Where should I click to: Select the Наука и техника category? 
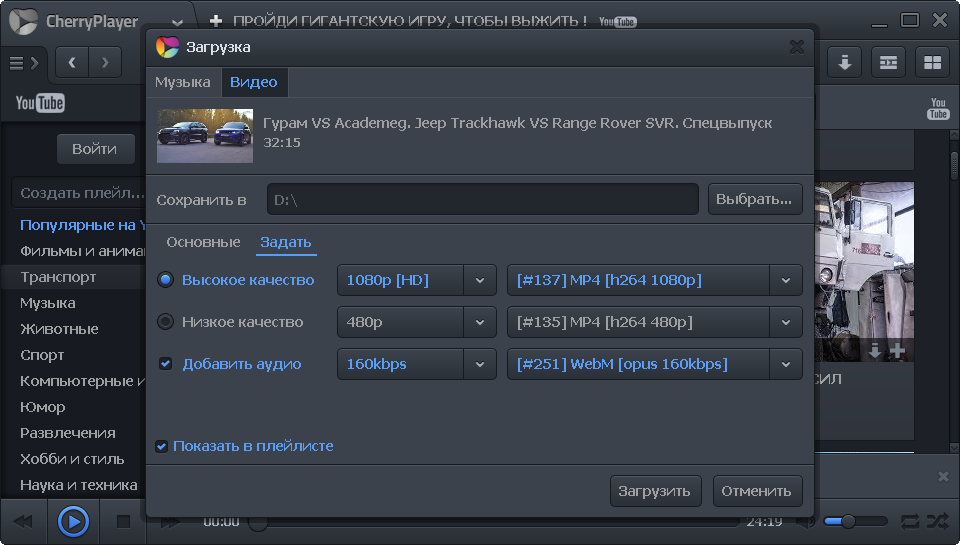pos(79,485)
